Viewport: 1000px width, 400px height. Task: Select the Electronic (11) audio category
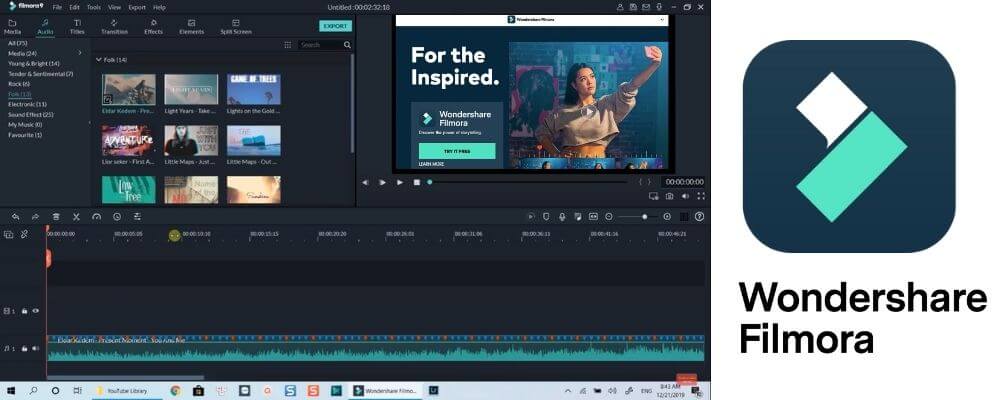[26, 104]
